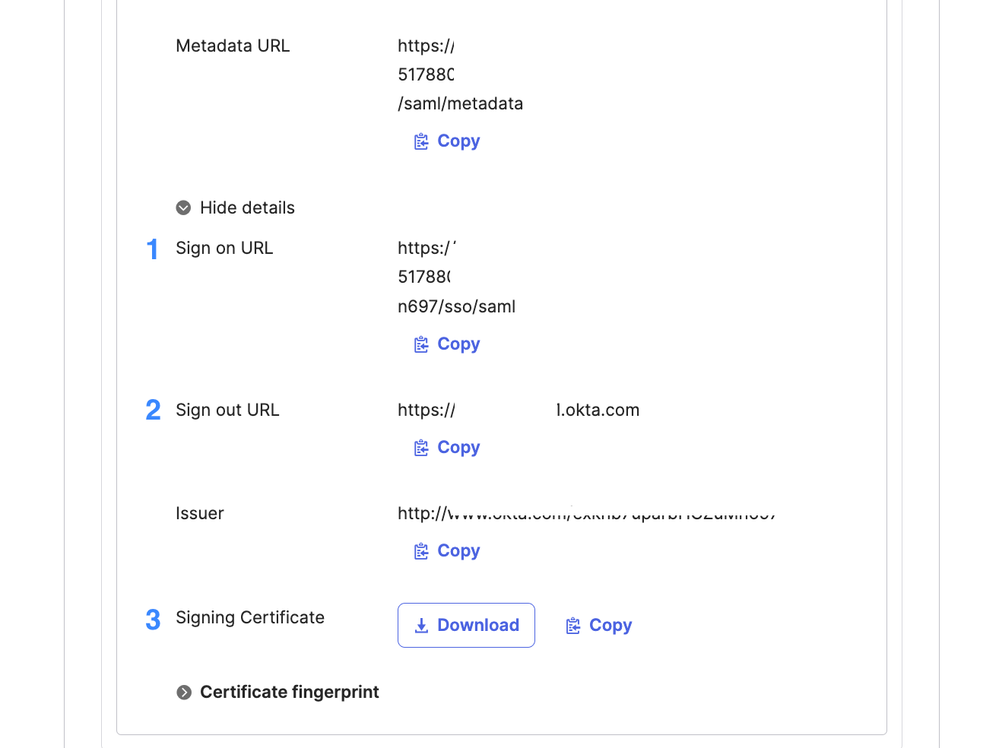
Task: Click the download arrow icon for Signing Certificate
Action: pos(421,626)
